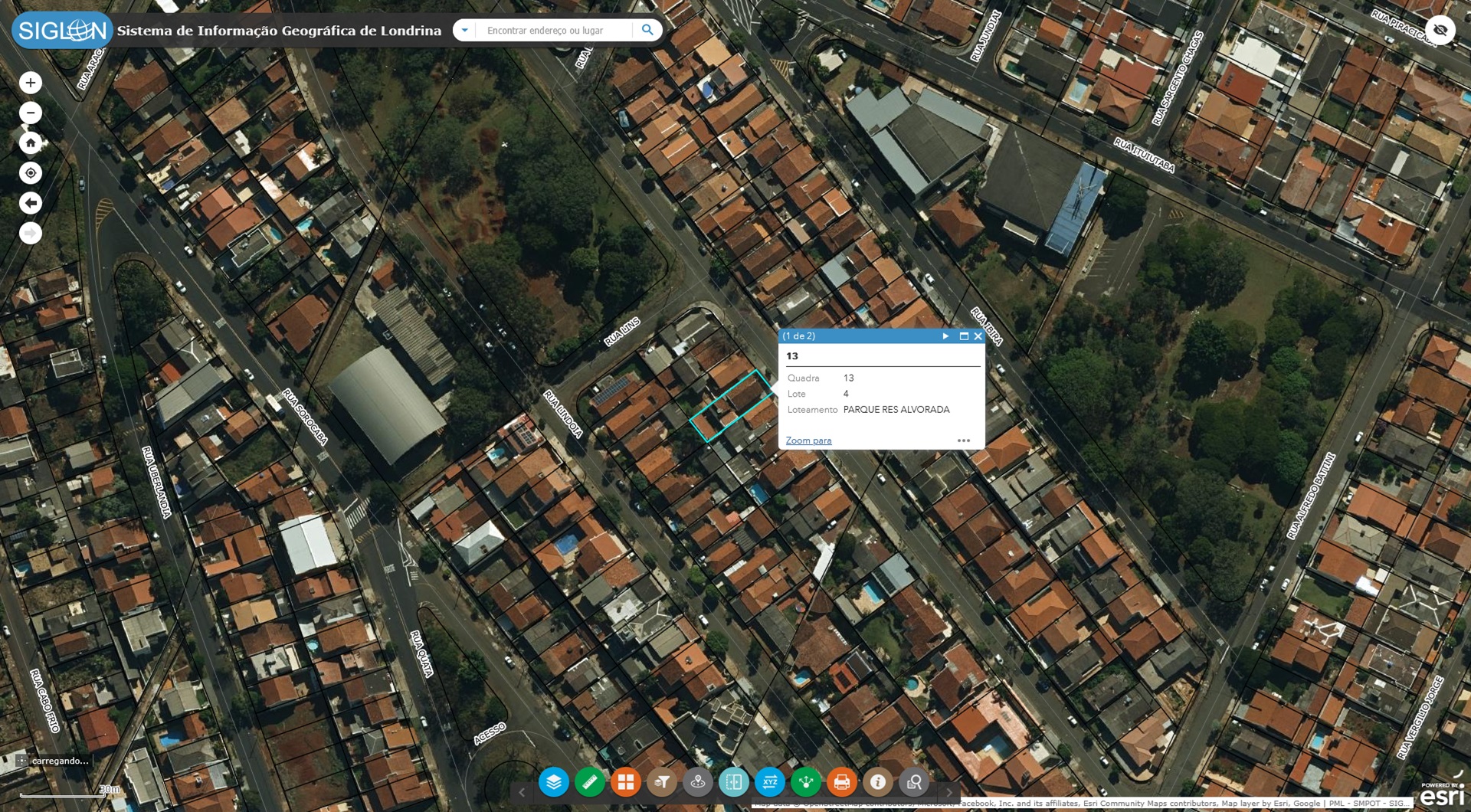
Task: Close the lot info popup
Action: pos(978,336)
